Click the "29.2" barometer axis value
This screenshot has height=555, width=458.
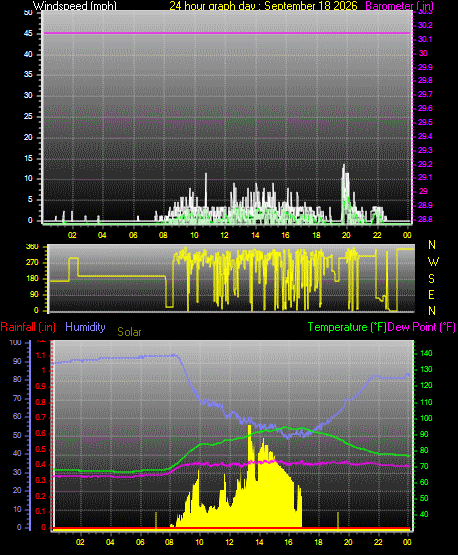(x=425, y=164)
